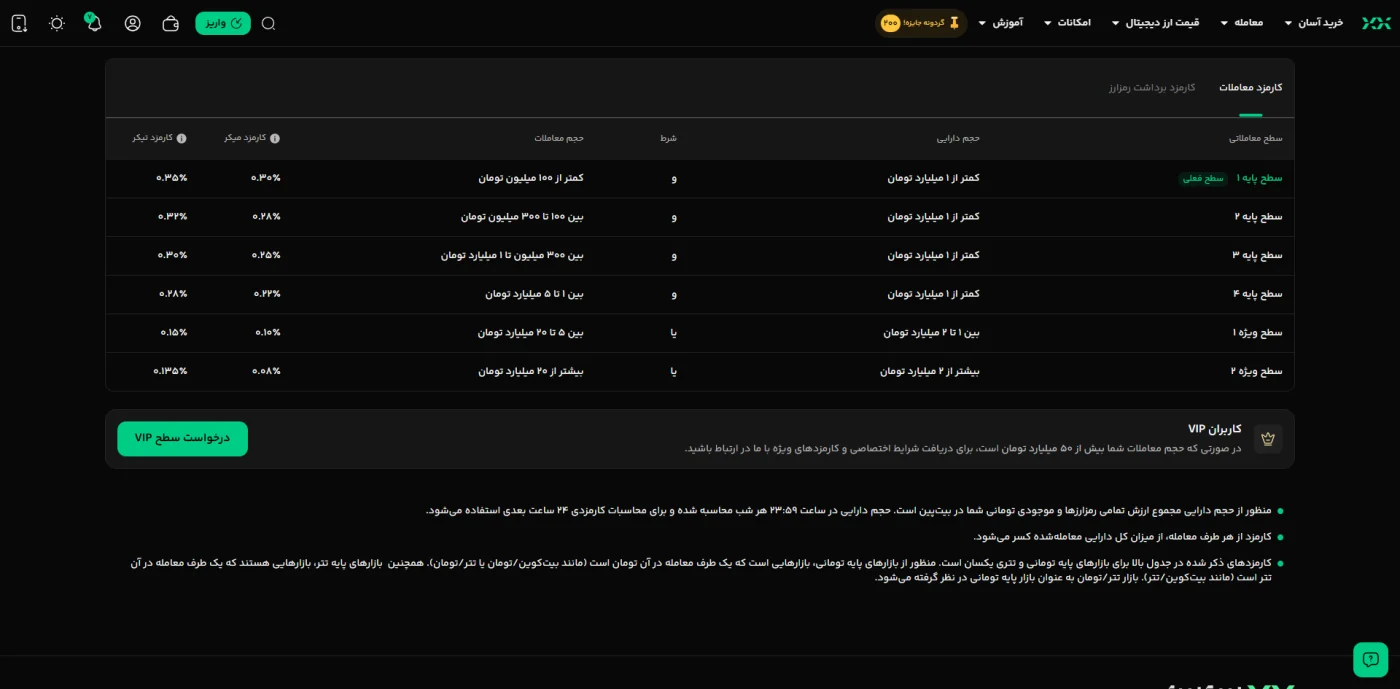Click بین ۳۰۰ میلیون تا ۱ میلیارد تومان cell

tap(512, 255)
